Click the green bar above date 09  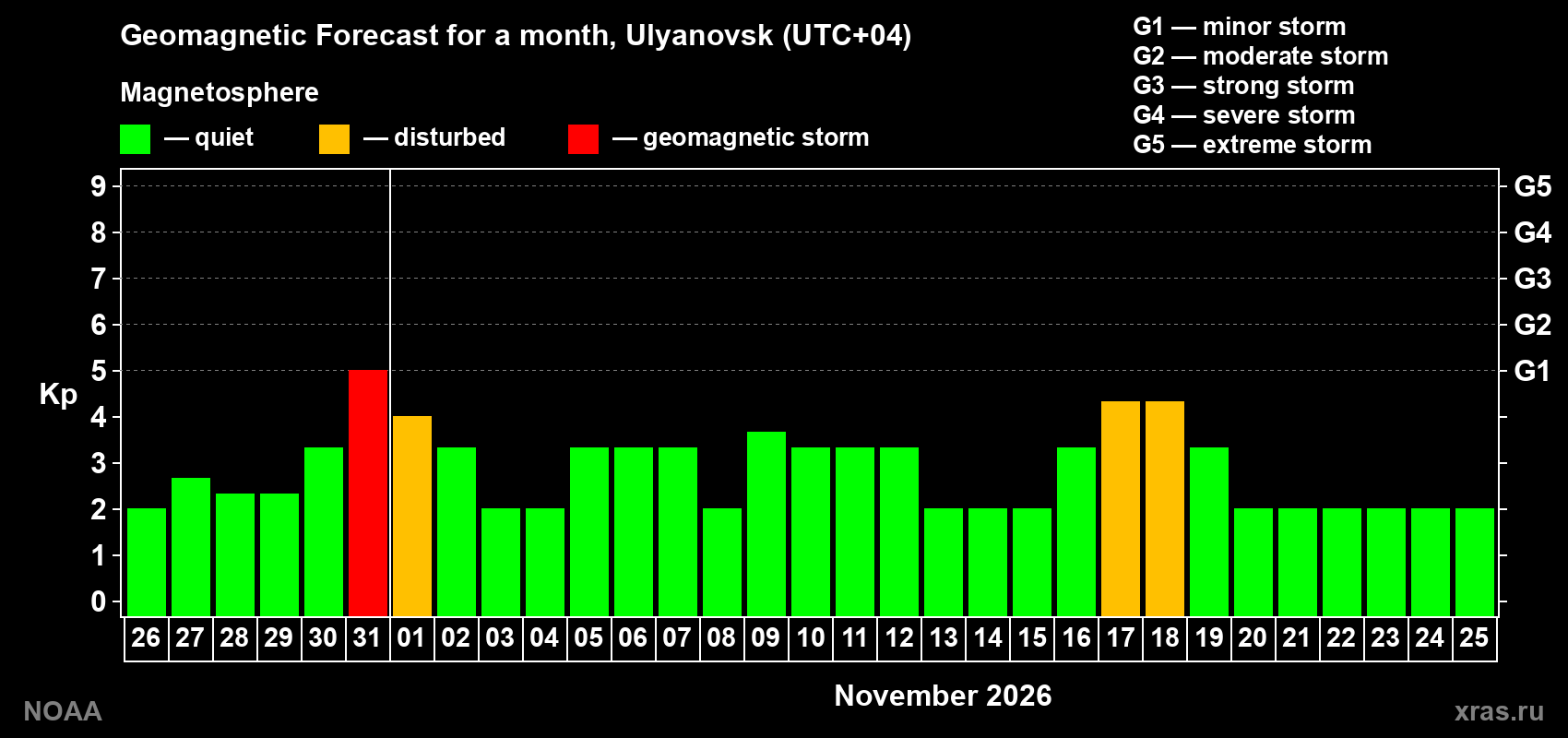(x=766, y=524)
